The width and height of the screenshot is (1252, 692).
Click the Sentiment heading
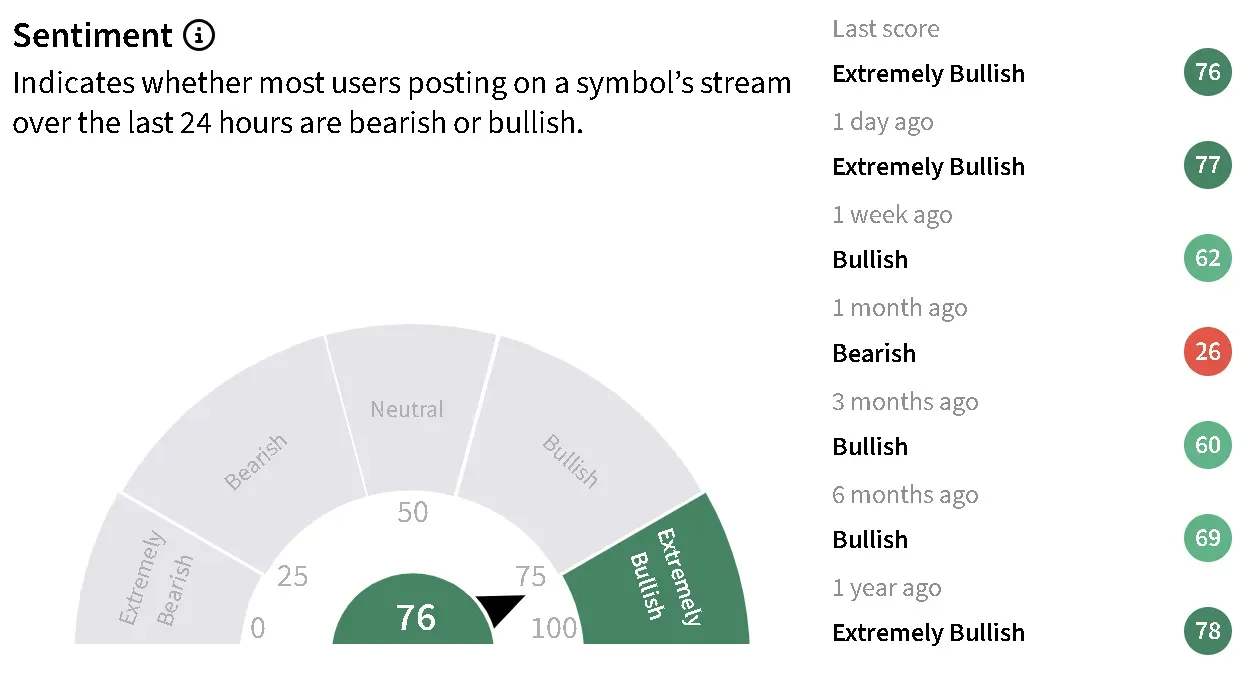coord(92,37)
